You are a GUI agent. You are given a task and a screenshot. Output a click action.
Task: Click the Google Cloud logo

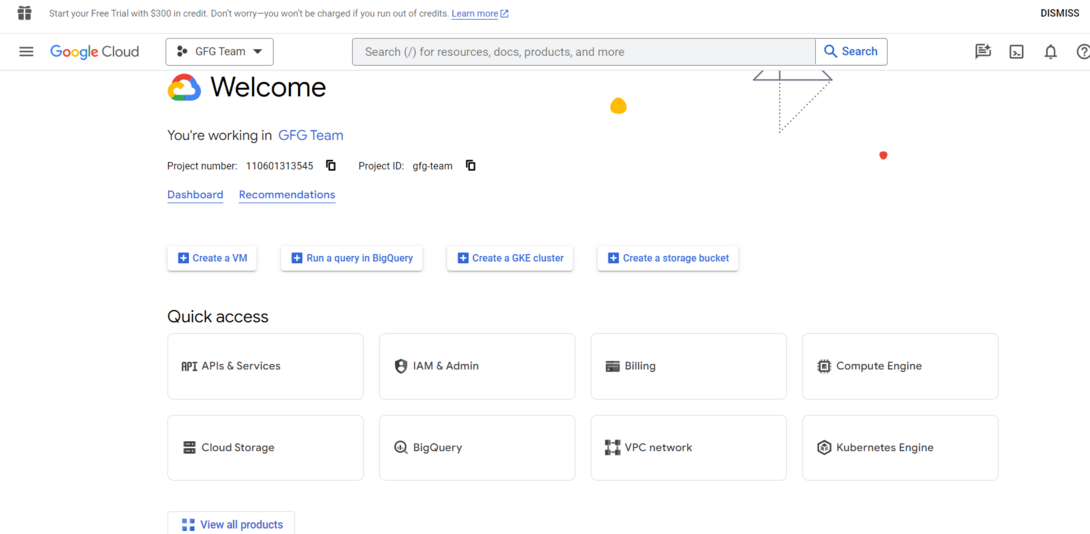(x=95, y=51)
